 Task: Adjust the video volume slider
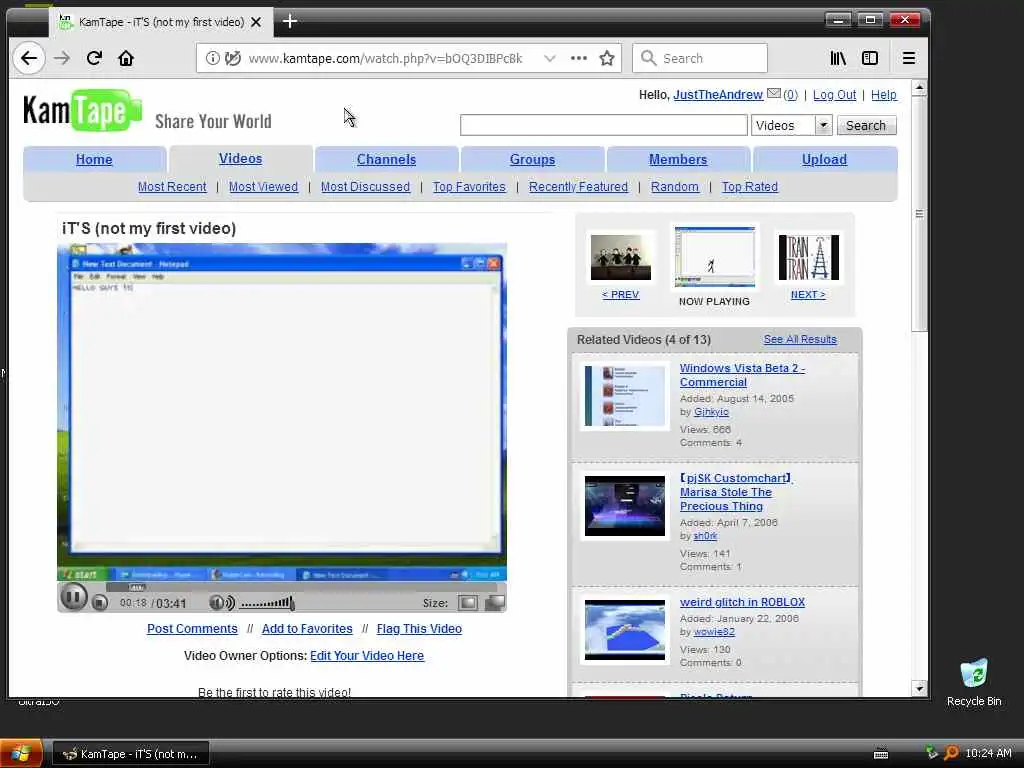coord(267,603)
